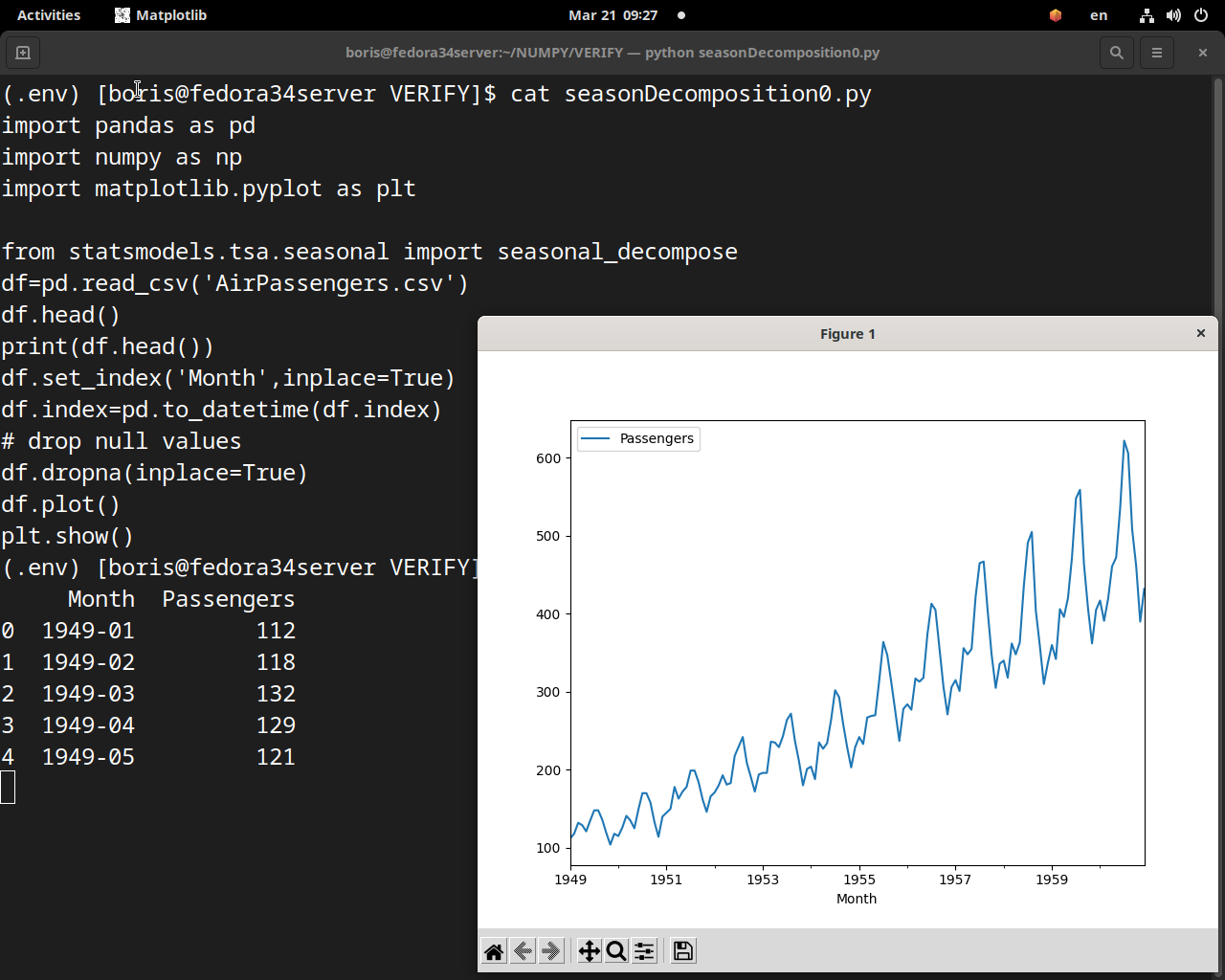Open the power icon system menu
Screen dimensions: 1225x980
coord(1201,15)
